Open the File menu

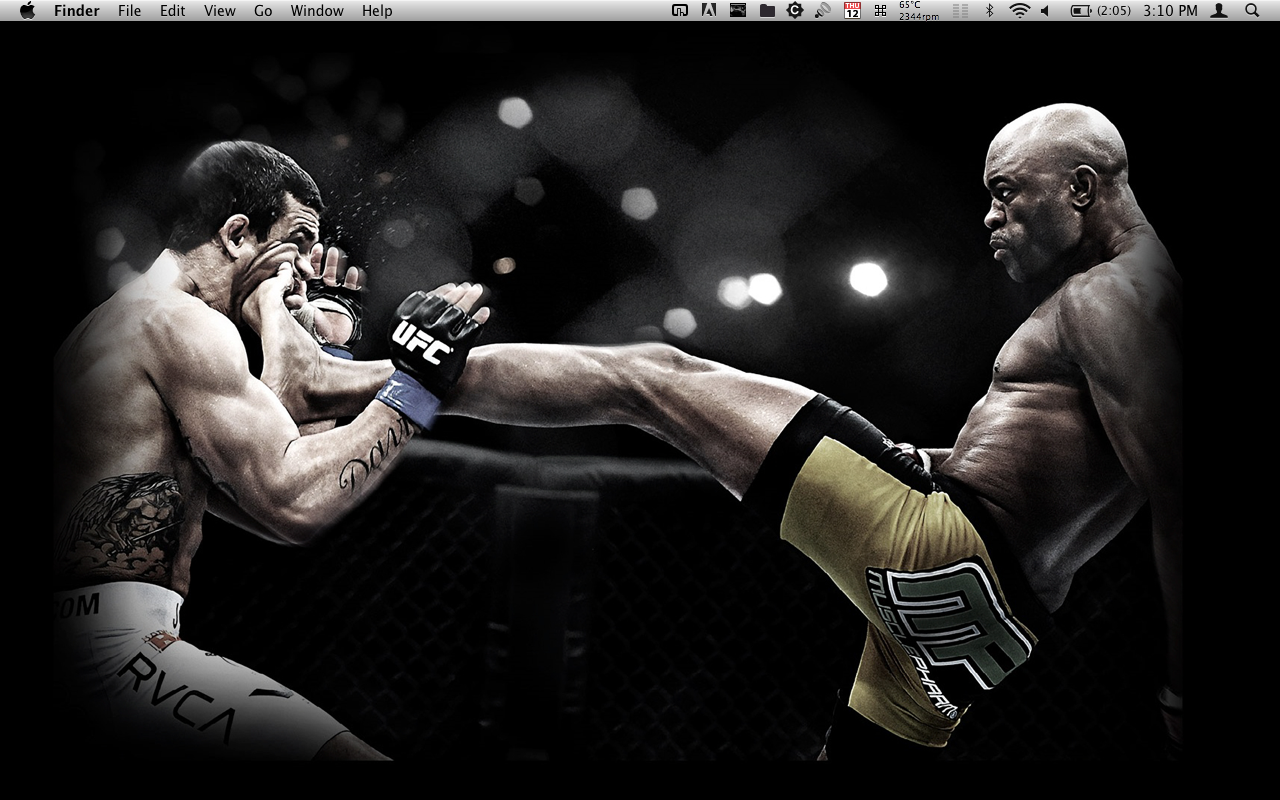[129, 11]
